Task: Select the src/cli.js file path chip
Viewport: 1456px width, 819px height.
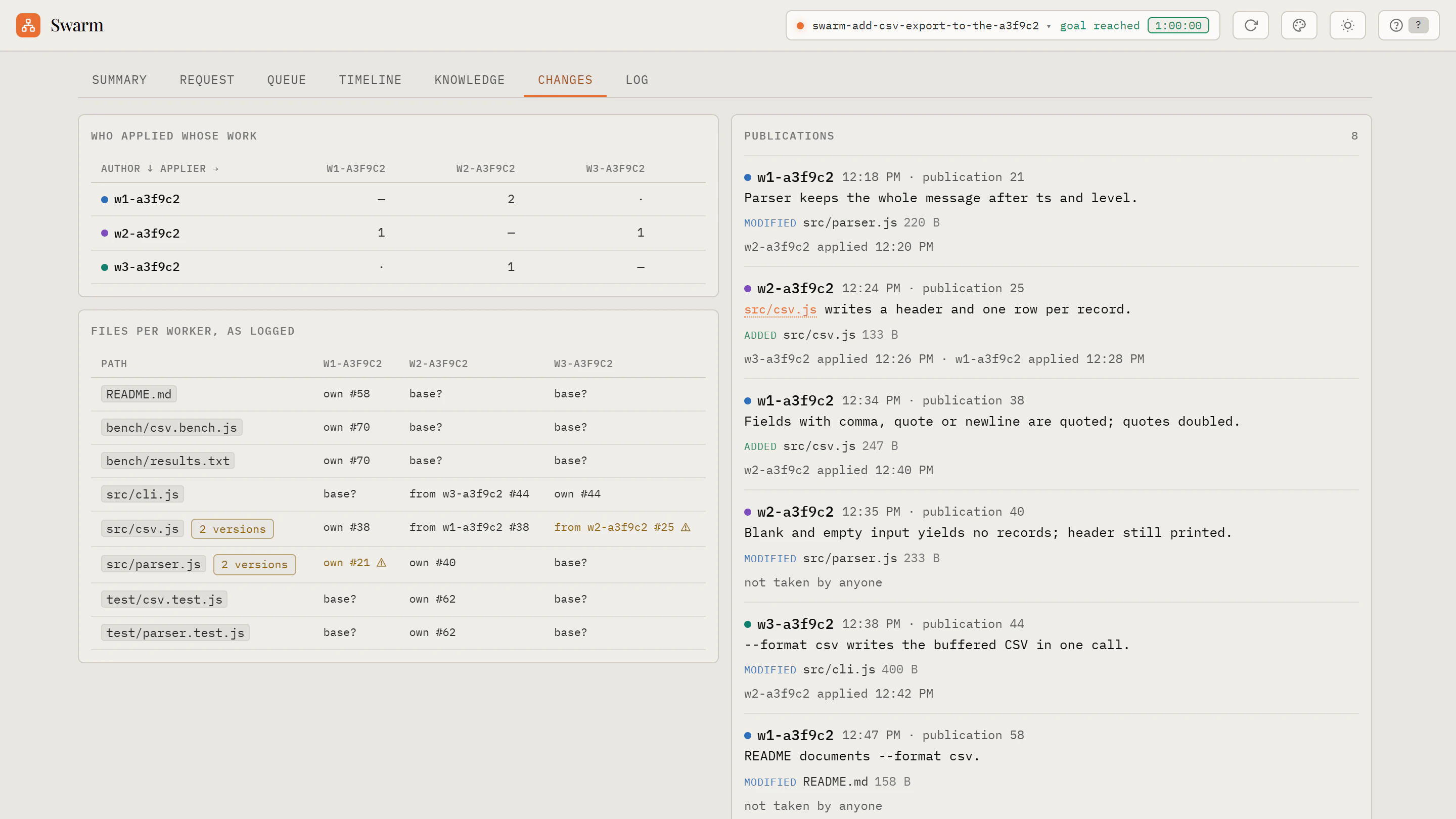Action: (143, 494)
